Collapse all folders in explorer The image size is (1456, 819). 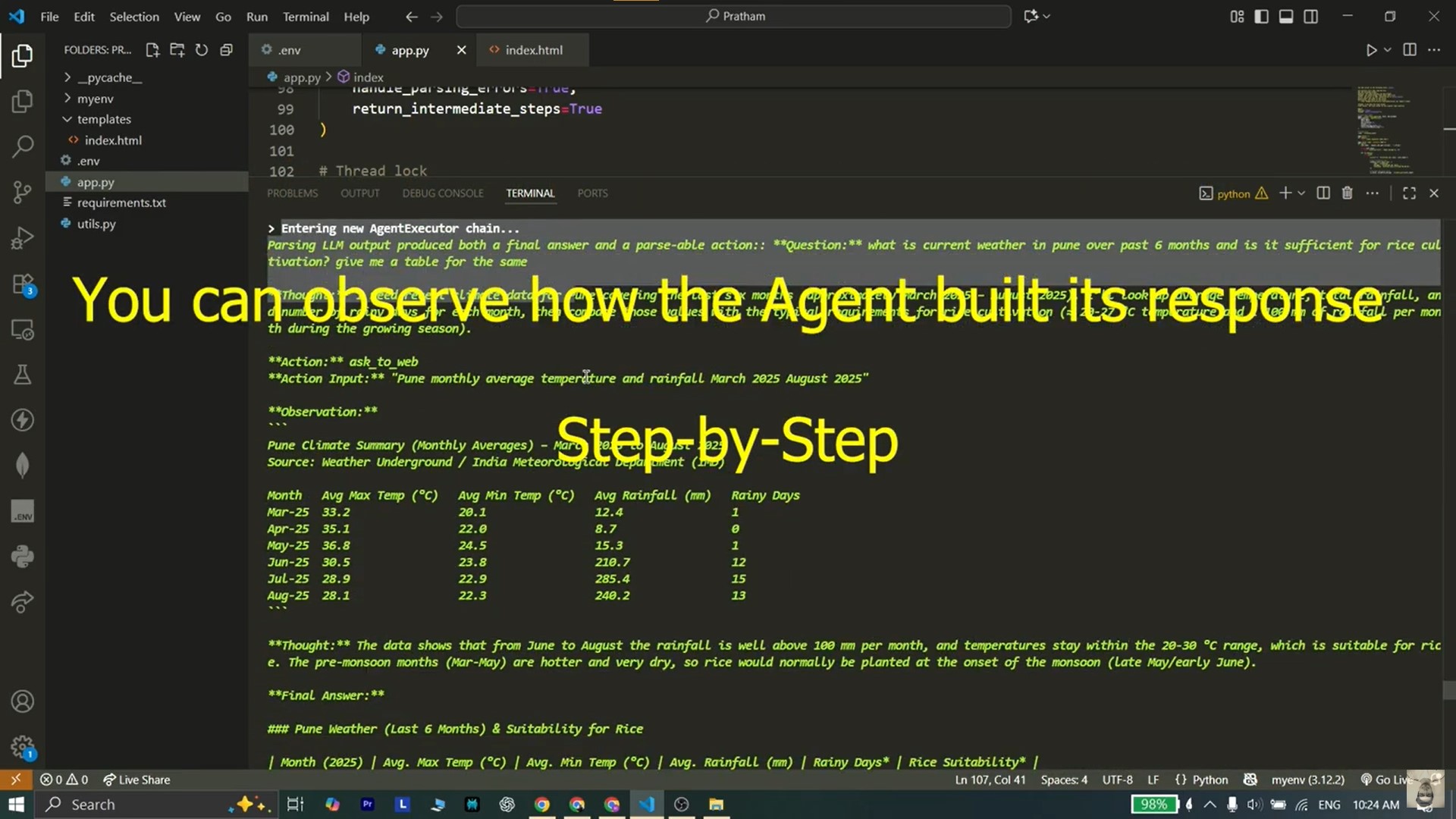(226, 50)
